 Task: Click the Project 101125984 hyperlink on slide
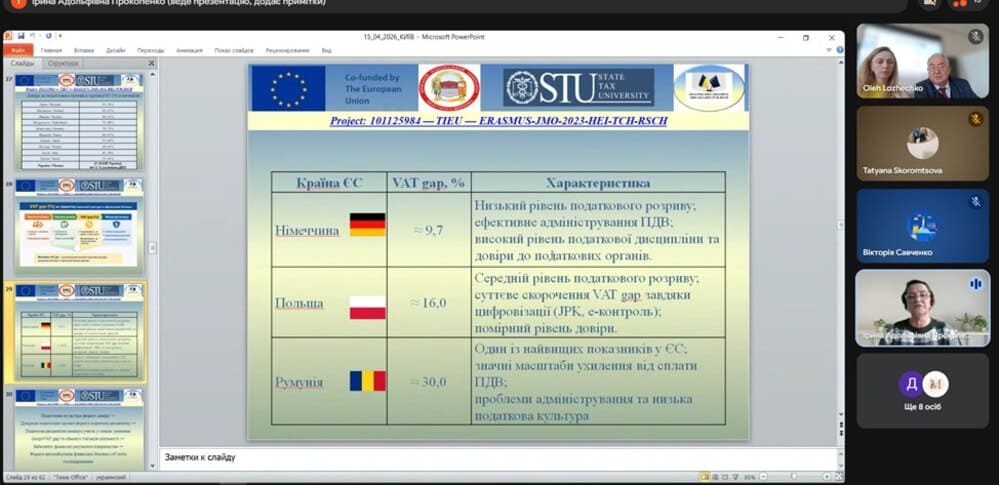[498, 120]
